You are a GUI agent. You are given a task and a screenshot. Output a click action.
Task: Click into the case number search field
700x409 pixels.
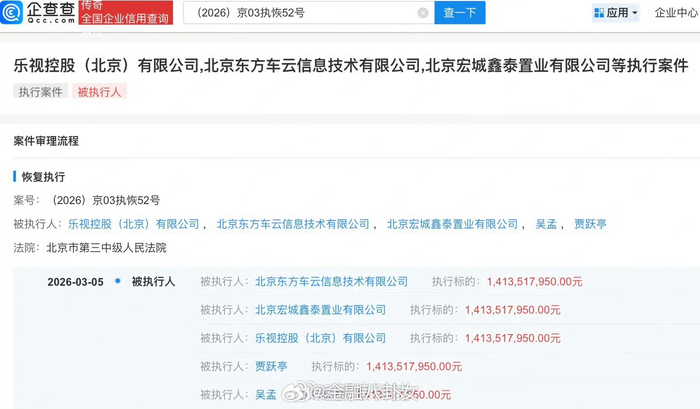[x=300, y=13]
